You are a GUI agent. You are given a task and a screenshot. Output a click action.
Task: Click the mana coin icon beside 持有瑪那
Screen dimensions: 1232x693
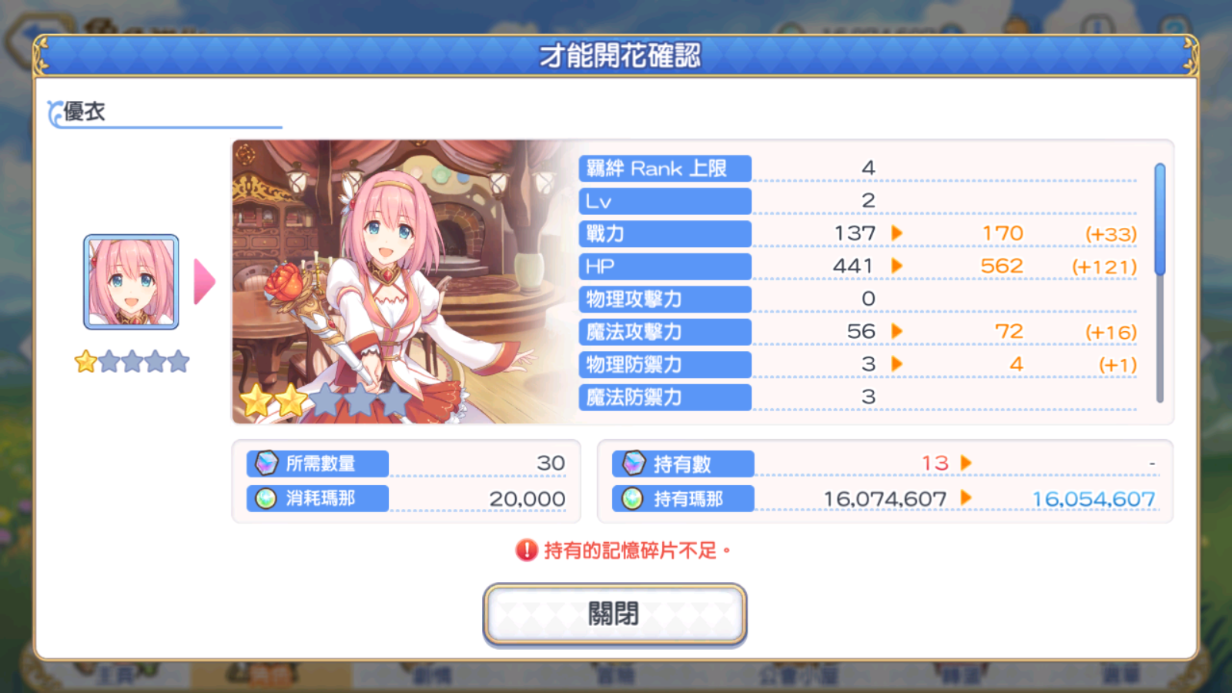click(633, 498)
